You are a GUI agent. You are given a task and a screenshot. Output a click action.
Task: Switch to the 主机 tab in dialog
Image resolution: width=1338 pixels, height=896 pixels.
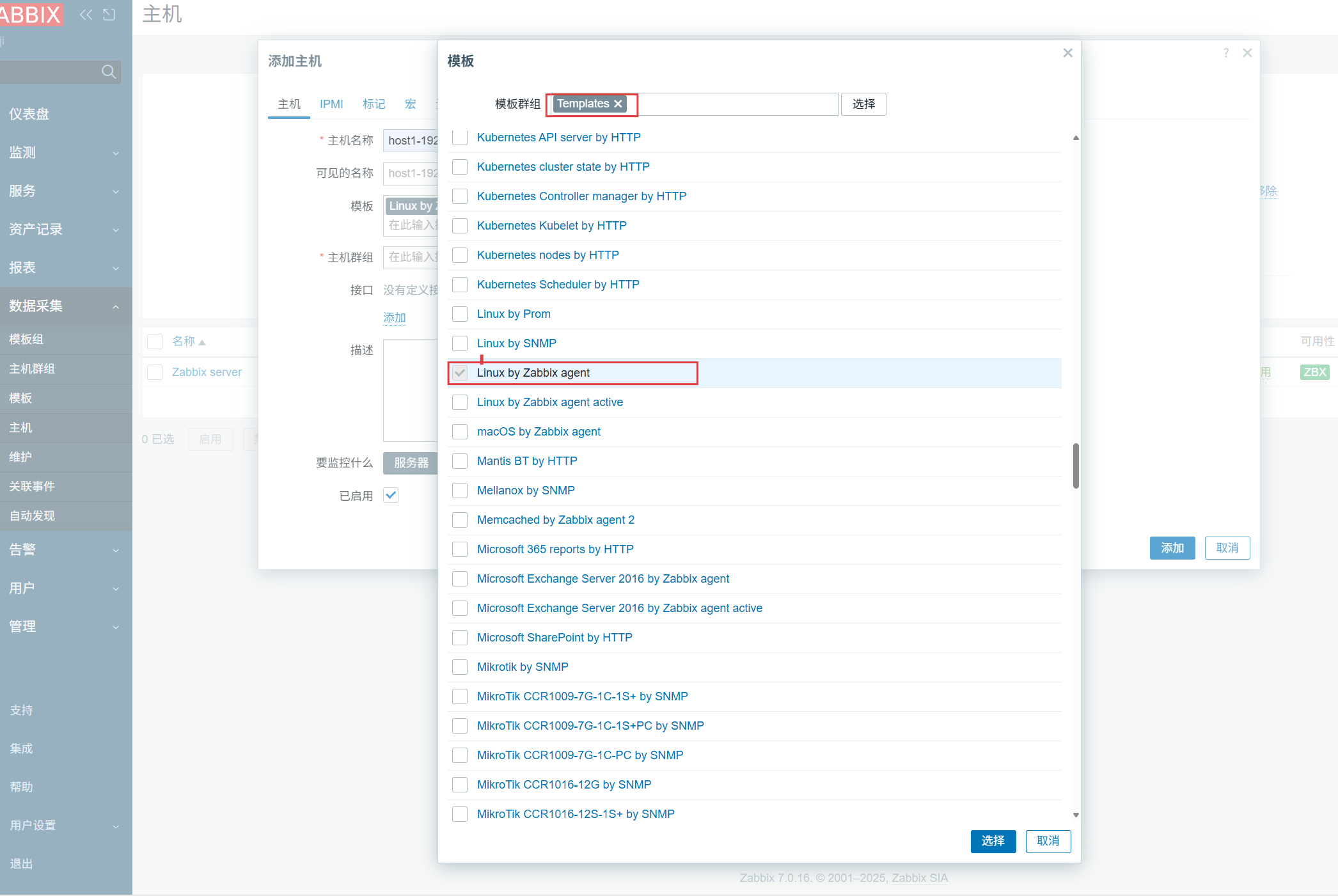[x=289, y=104]
